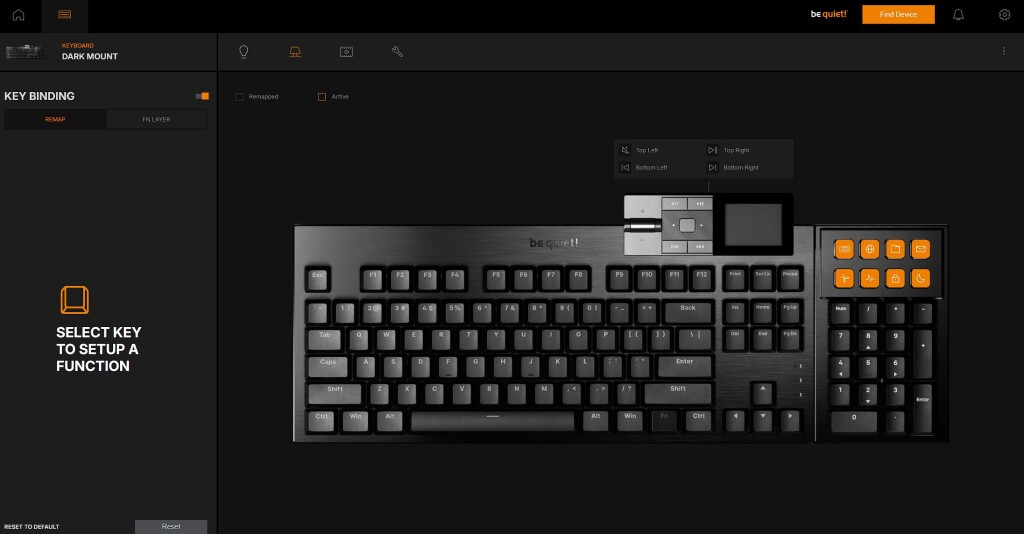Select the Q key
The height and width of the screenshot is (534, 1024).
(x=359, y=339)
